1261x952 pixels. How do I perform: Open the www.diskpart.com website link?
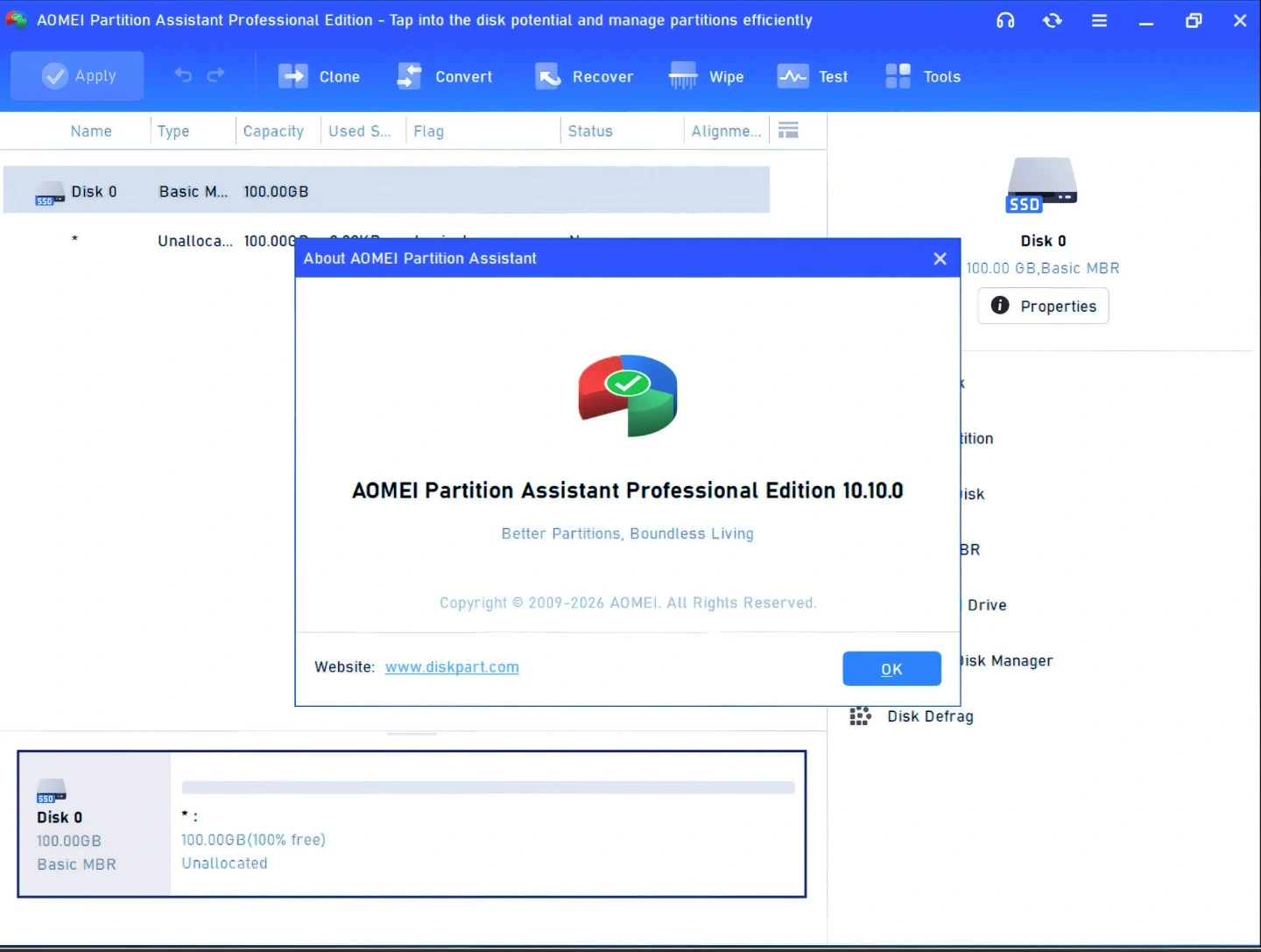pyautogui.click(x=452, y=667)
